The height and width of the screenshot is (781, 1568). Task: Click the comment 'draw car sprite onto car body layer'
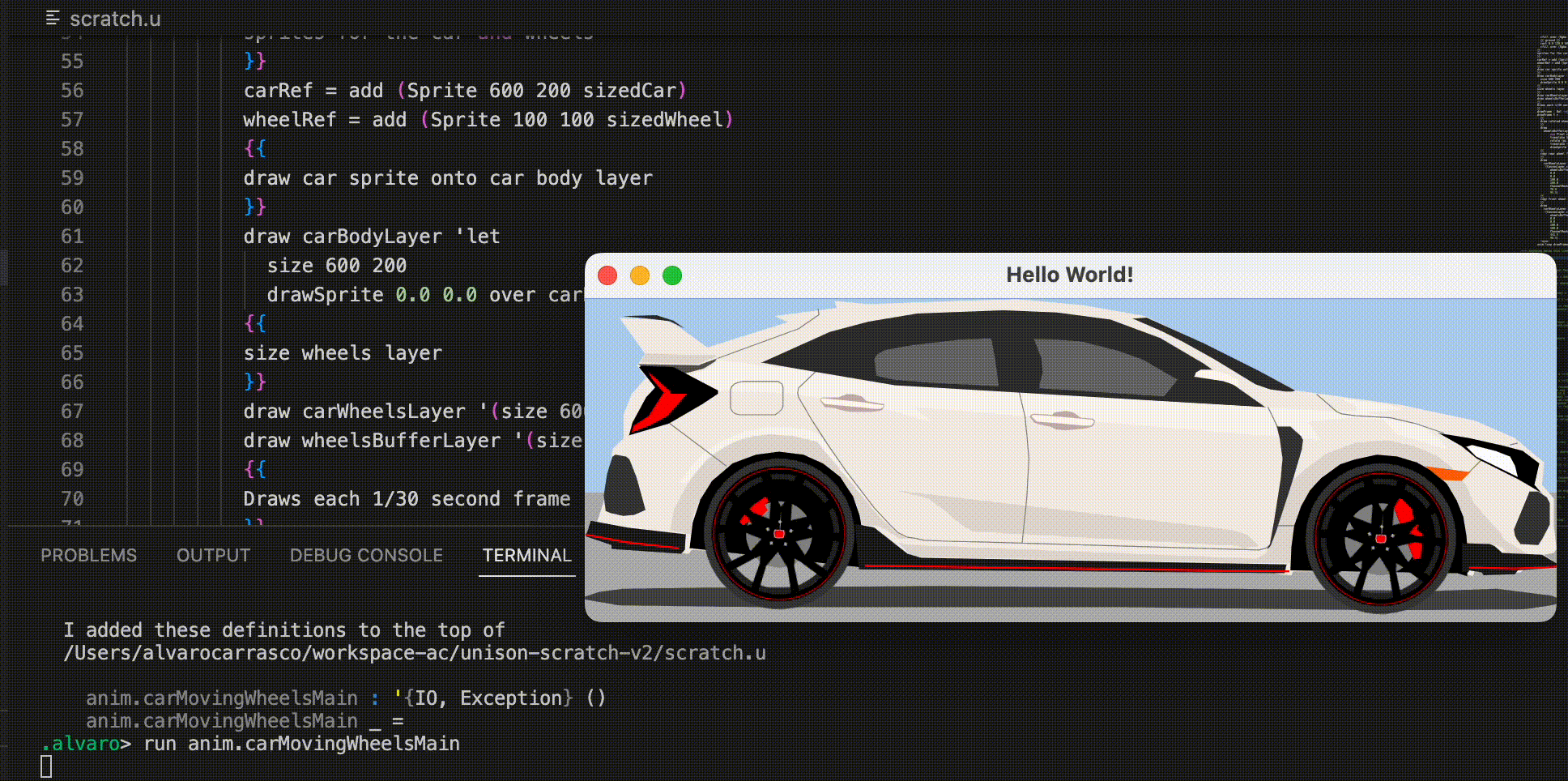coord(448,178)
